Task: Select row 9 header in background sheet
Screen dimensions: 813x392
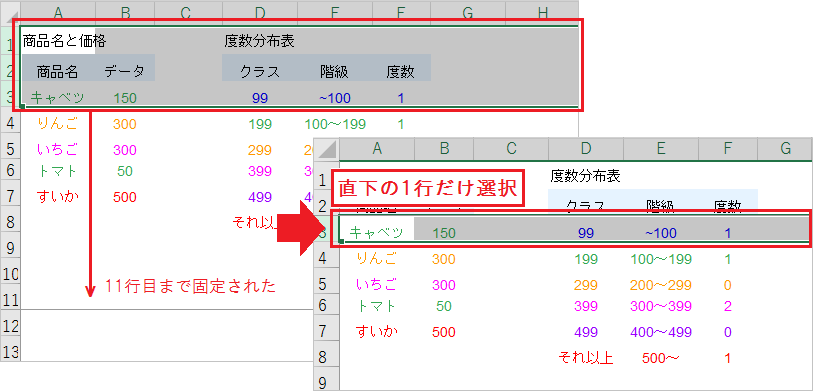Action: pos(10,248)
